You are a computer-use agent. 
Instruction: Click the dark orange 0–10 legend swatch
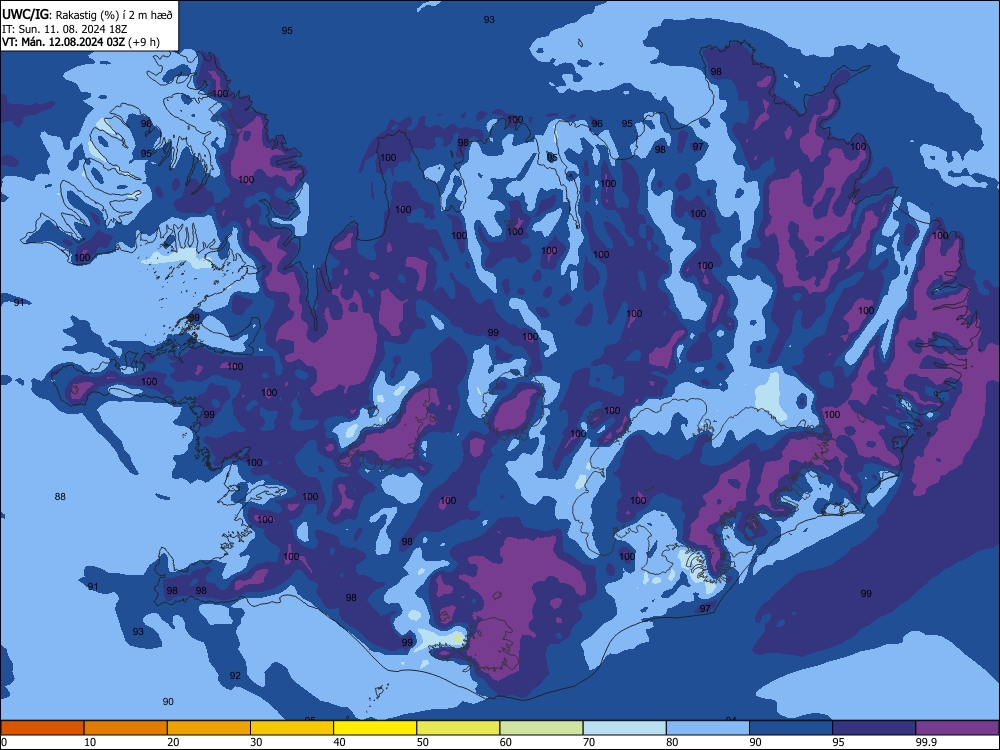42,728
